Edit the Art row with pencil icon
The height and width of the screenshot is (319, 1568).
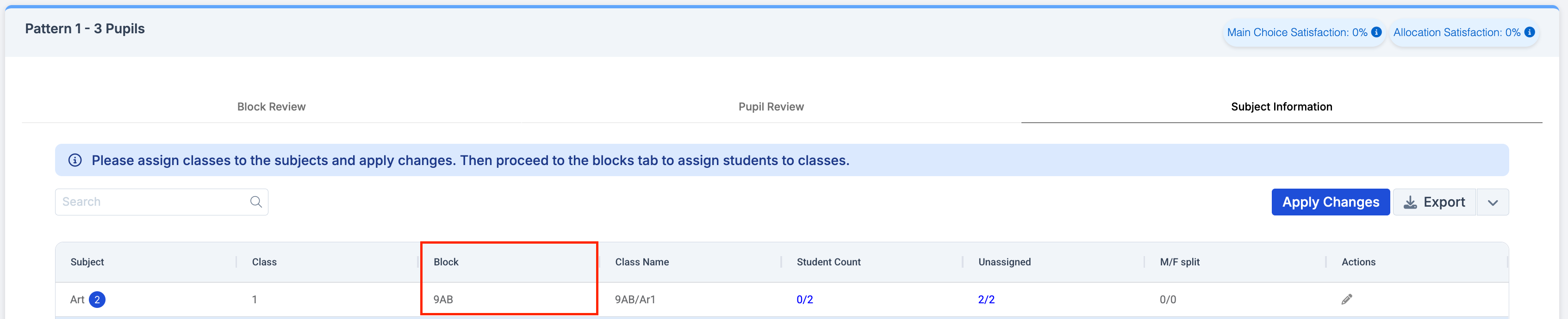click(1346, 299)
